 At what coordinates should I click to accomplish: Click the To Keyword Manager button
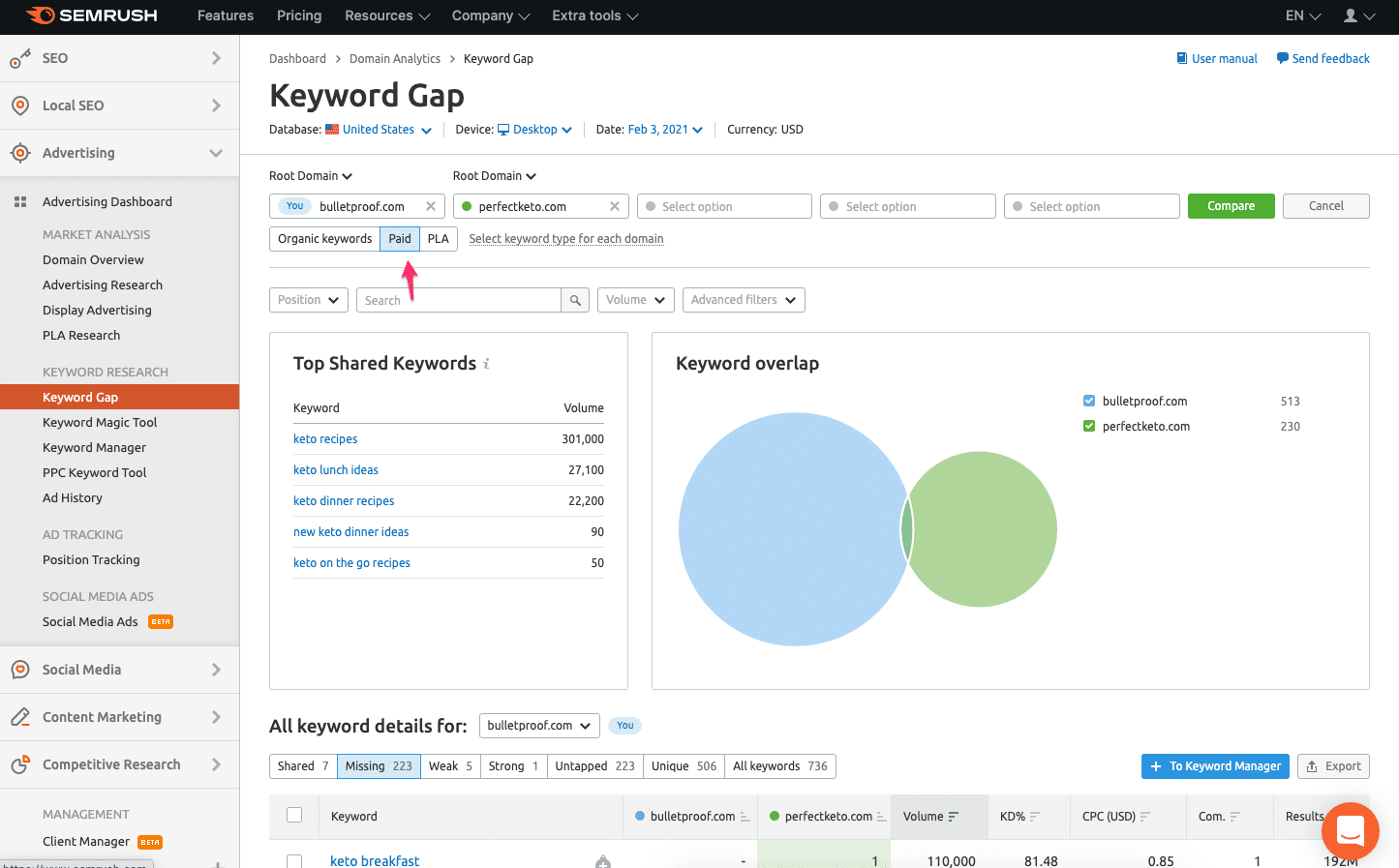pos(1215,766)
